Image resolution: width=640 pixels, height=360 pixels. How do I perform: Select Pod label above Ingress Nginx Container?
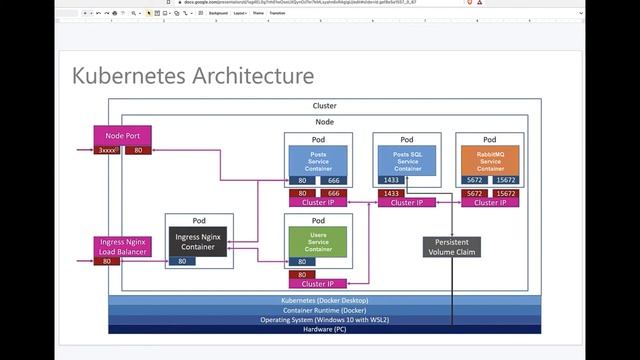click(199, 220)
